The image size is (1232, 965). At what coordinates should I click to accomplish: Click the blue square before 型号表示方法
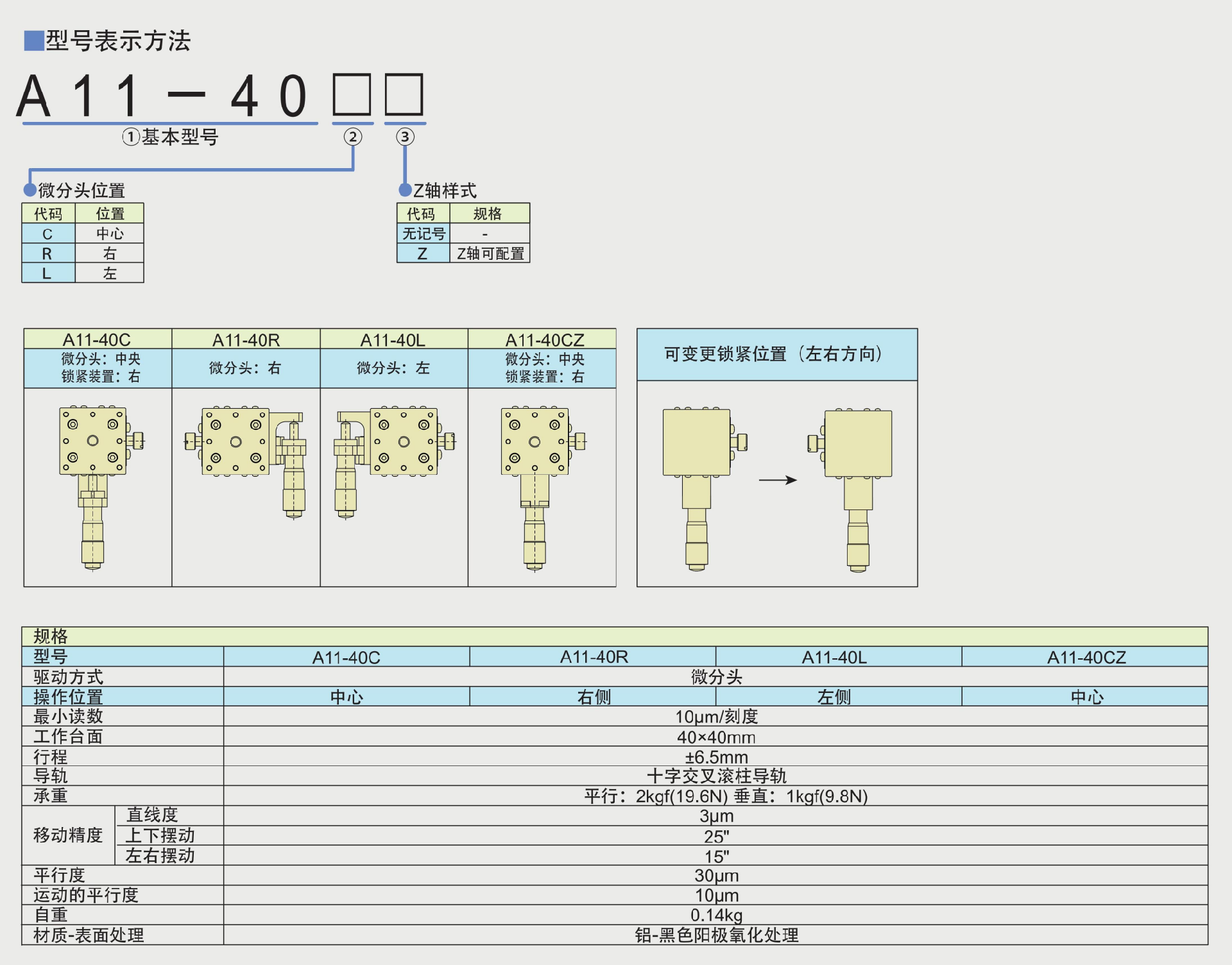[x=33, y=40]
